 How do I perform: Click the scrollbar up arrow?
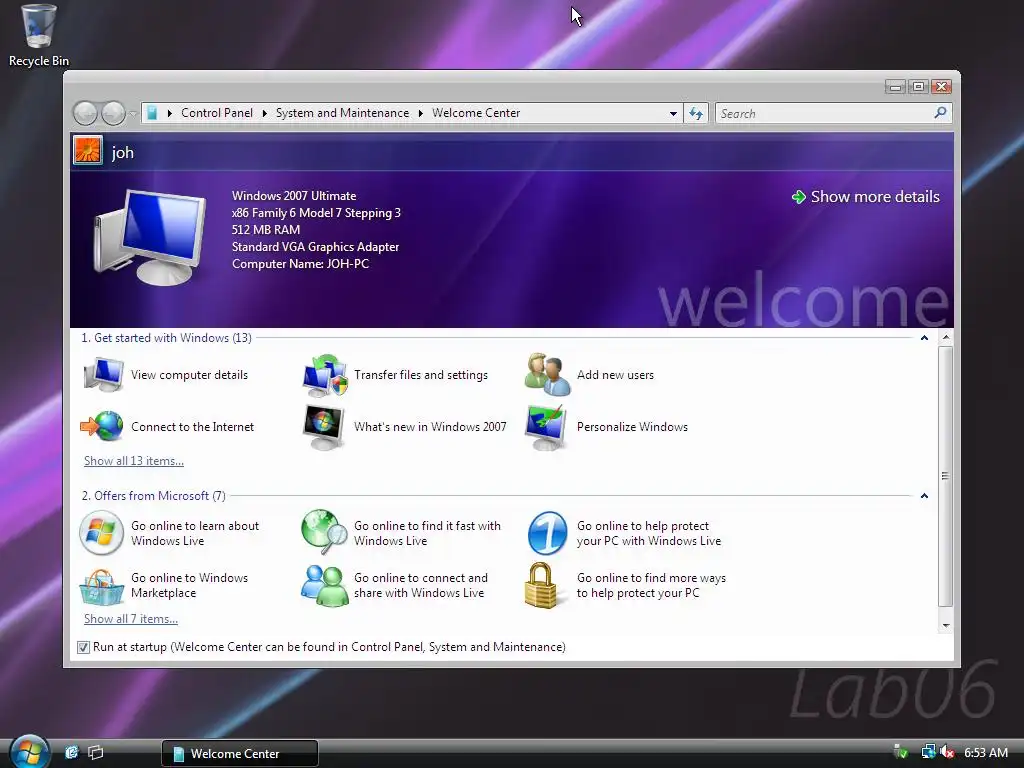[946, 338]
